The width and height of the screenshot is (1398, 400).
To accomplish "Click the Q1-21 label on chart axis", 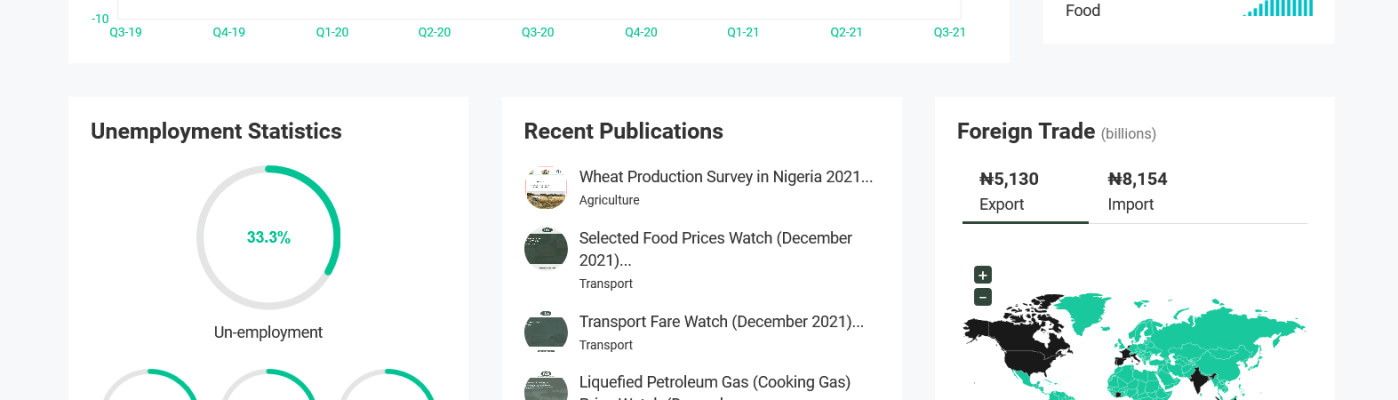I will pyautogui.click(x=743, y=32).
